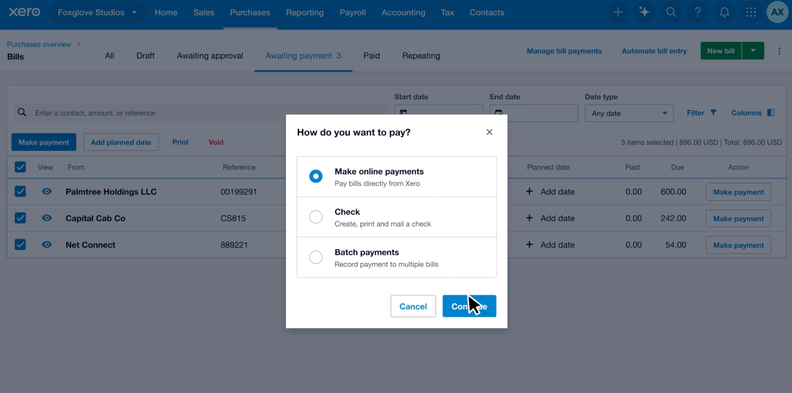The image size is (792, 393).
Task: Switch to the Repeating tab
Action: click(x=421, y=56)
